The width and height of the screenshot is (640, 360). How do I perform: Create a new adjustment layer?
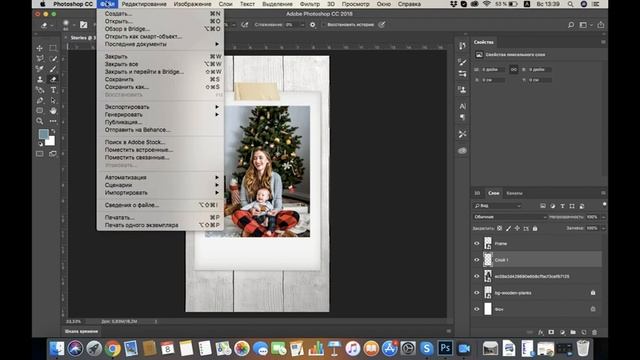coord(562,332)
